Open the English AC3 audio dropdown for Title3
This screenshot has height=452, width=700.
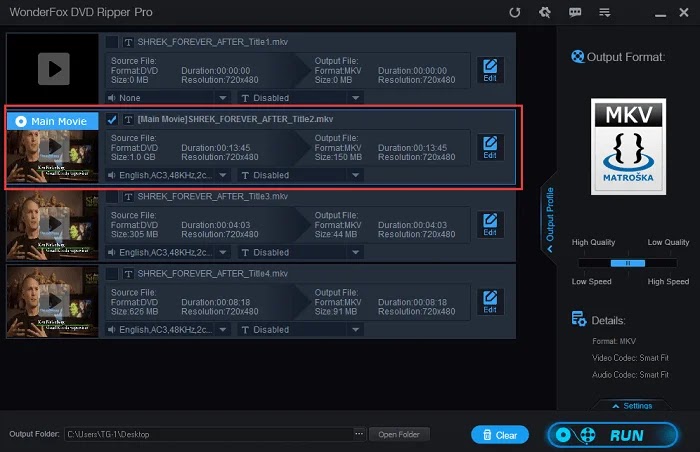tap(167, 252)
